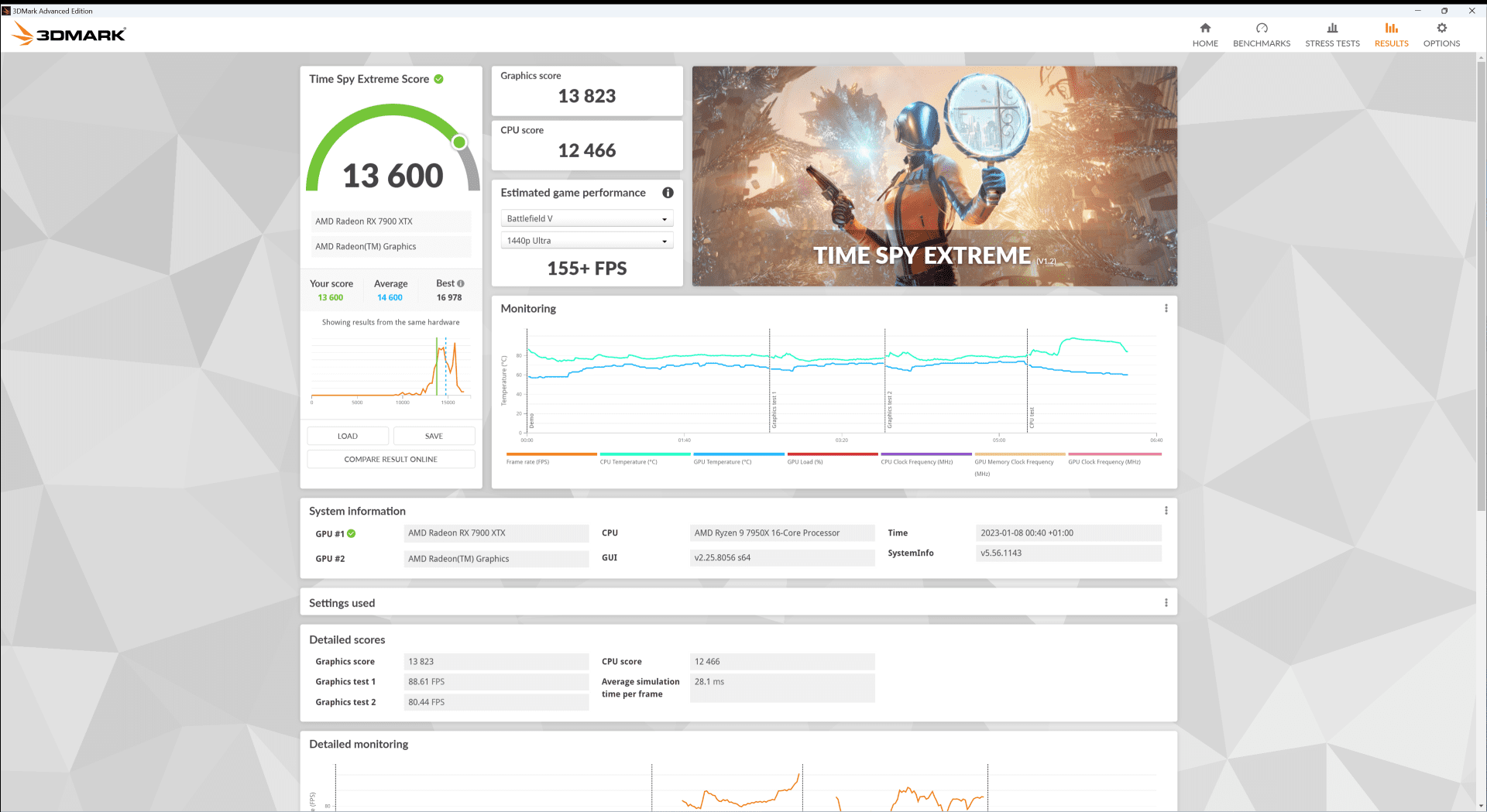Image resolution: width=1487 pixels, height=812 pixels.
Task: Toggle GPU Load (%) legend red swatch
Action: pos(833,454)
